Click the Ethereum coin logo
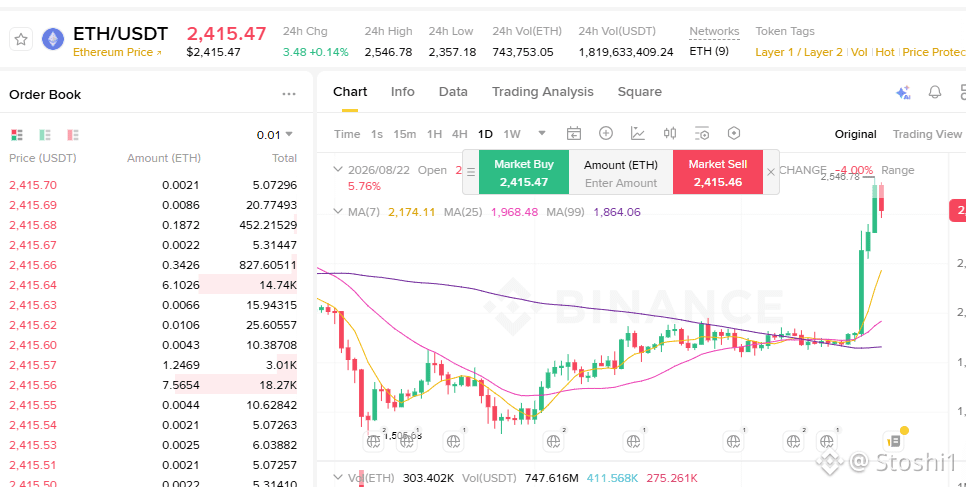The width and height of the screenshot is (966, 487). [53, 39]
